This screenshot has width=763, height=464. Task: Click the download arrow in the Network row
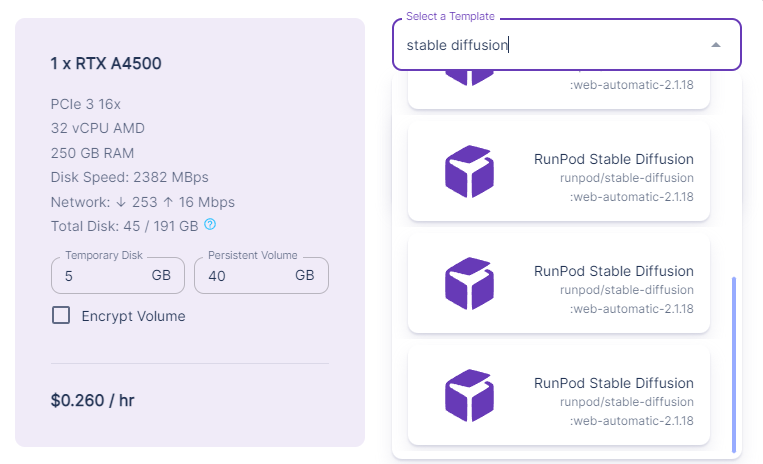120,201
